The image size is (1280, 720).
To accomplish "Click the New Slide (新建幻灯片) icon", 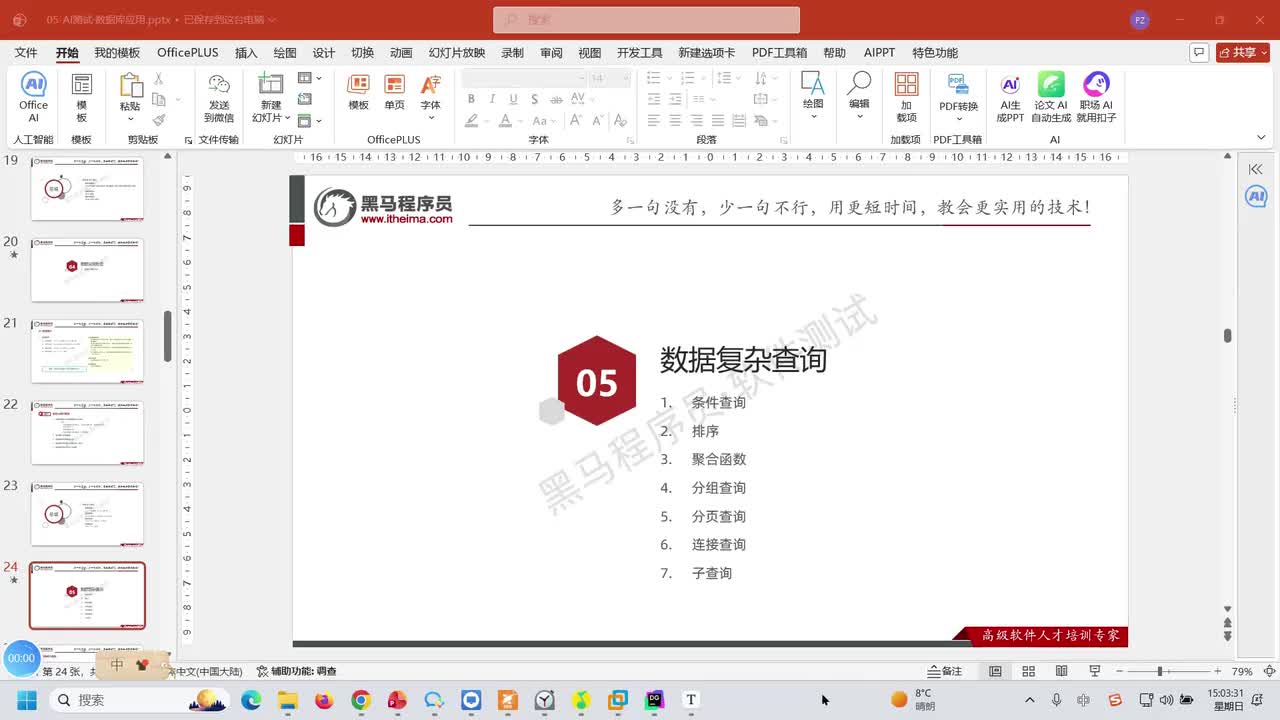I will point(271,85).
